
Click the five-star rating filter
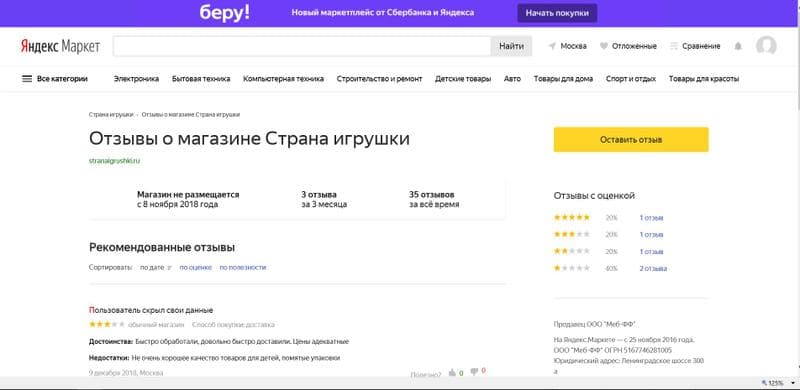point(571,217)
